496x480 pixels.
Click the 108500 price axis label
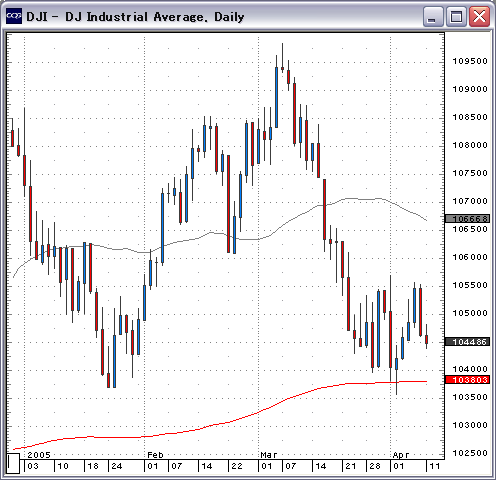(x=470, y=117)
